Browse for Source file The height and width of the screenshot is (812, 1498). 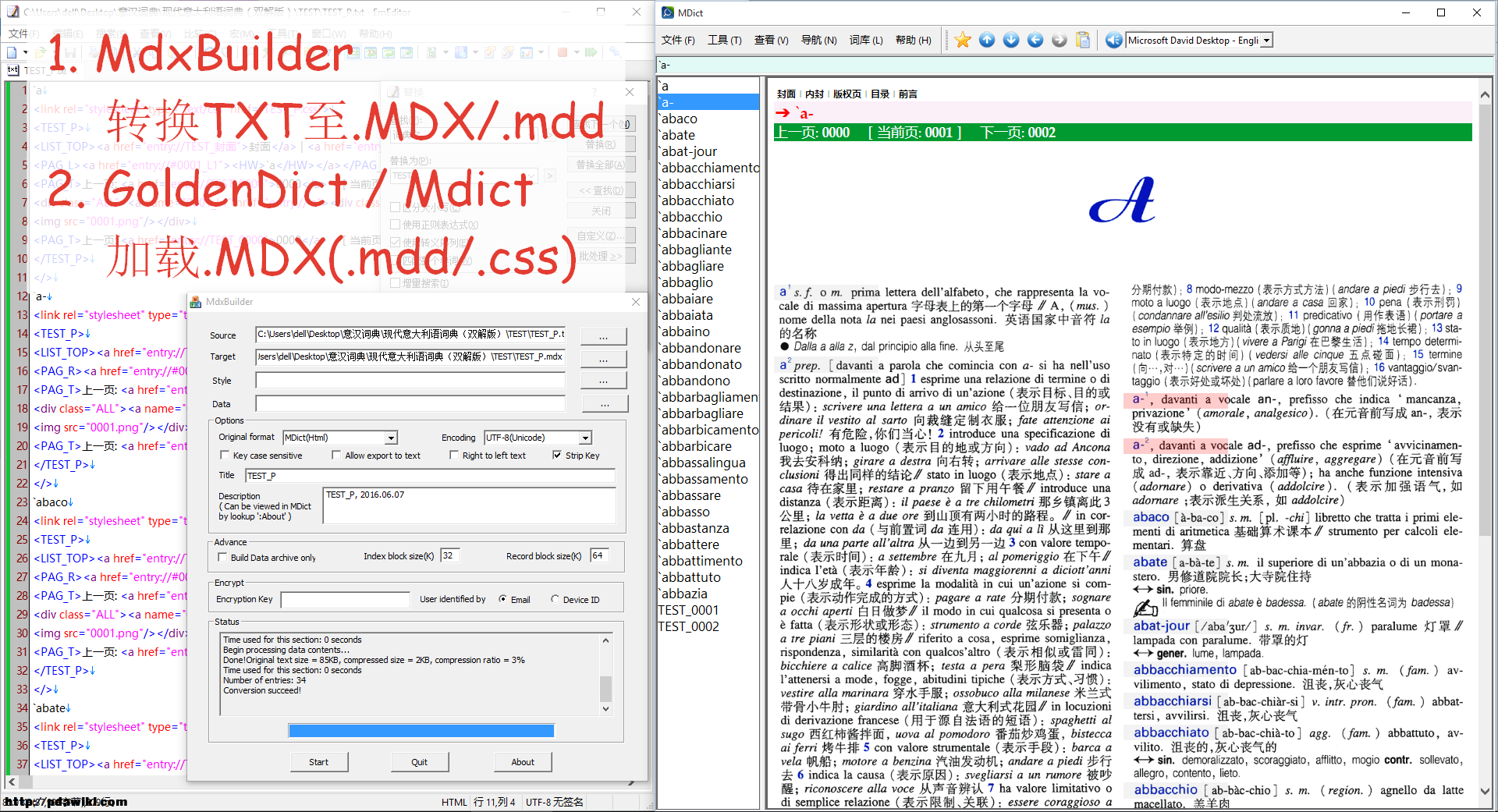click(x=604, y=336)
